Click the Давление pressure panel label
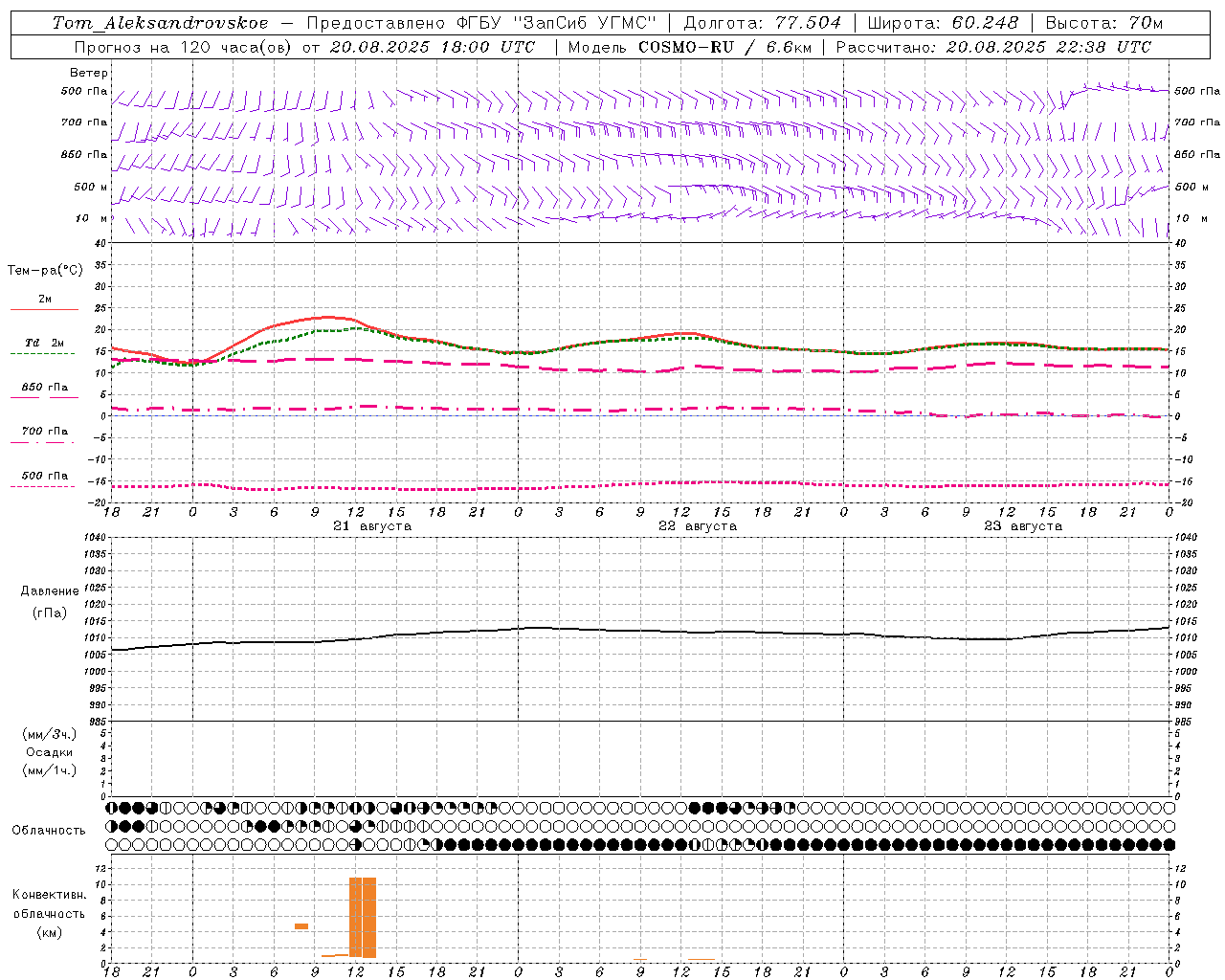This screenshot has width=1225, height=980. click(x=50, y=591)
